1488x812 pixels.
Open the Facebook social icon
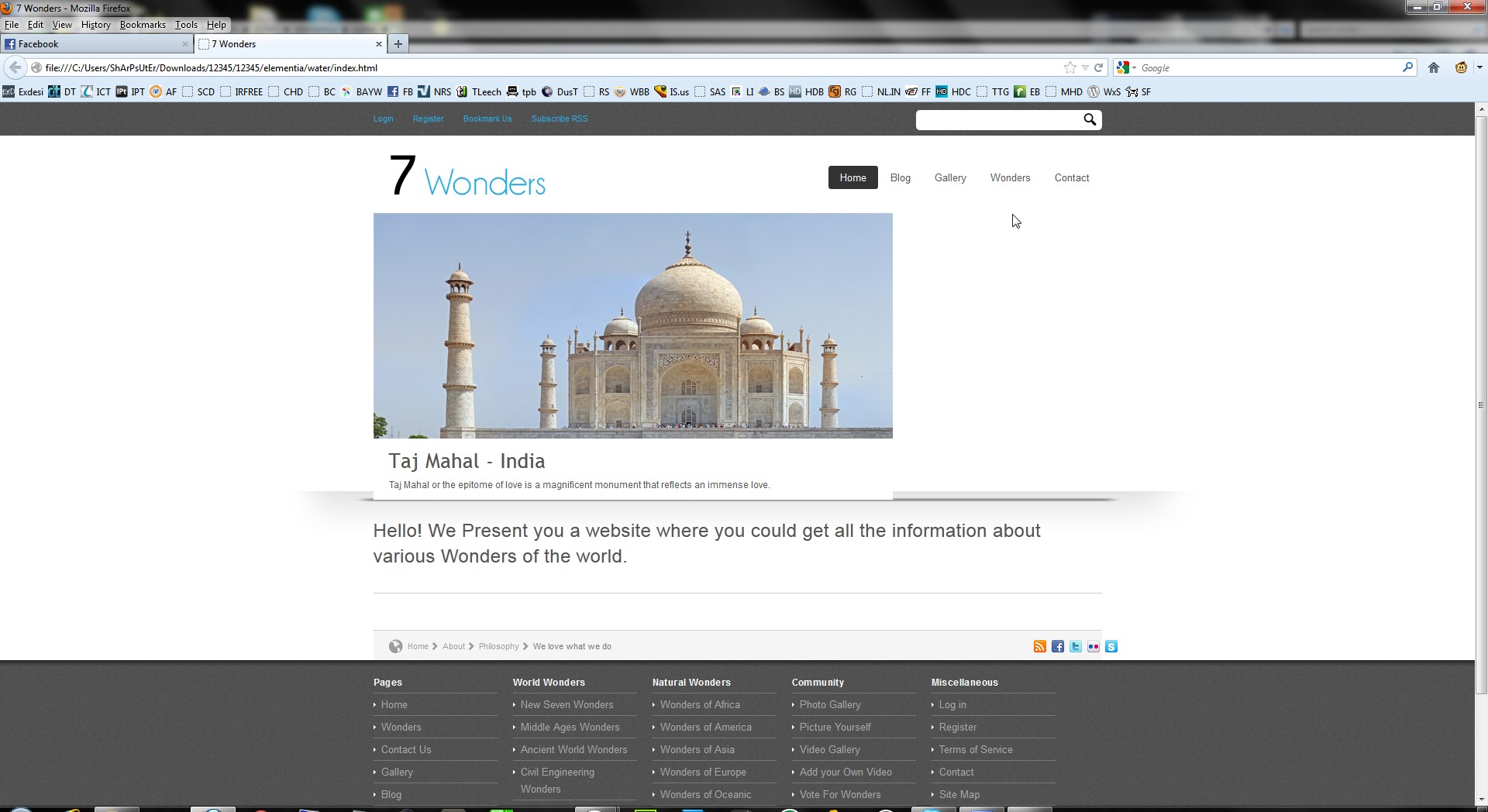(x=1058, y=646)
